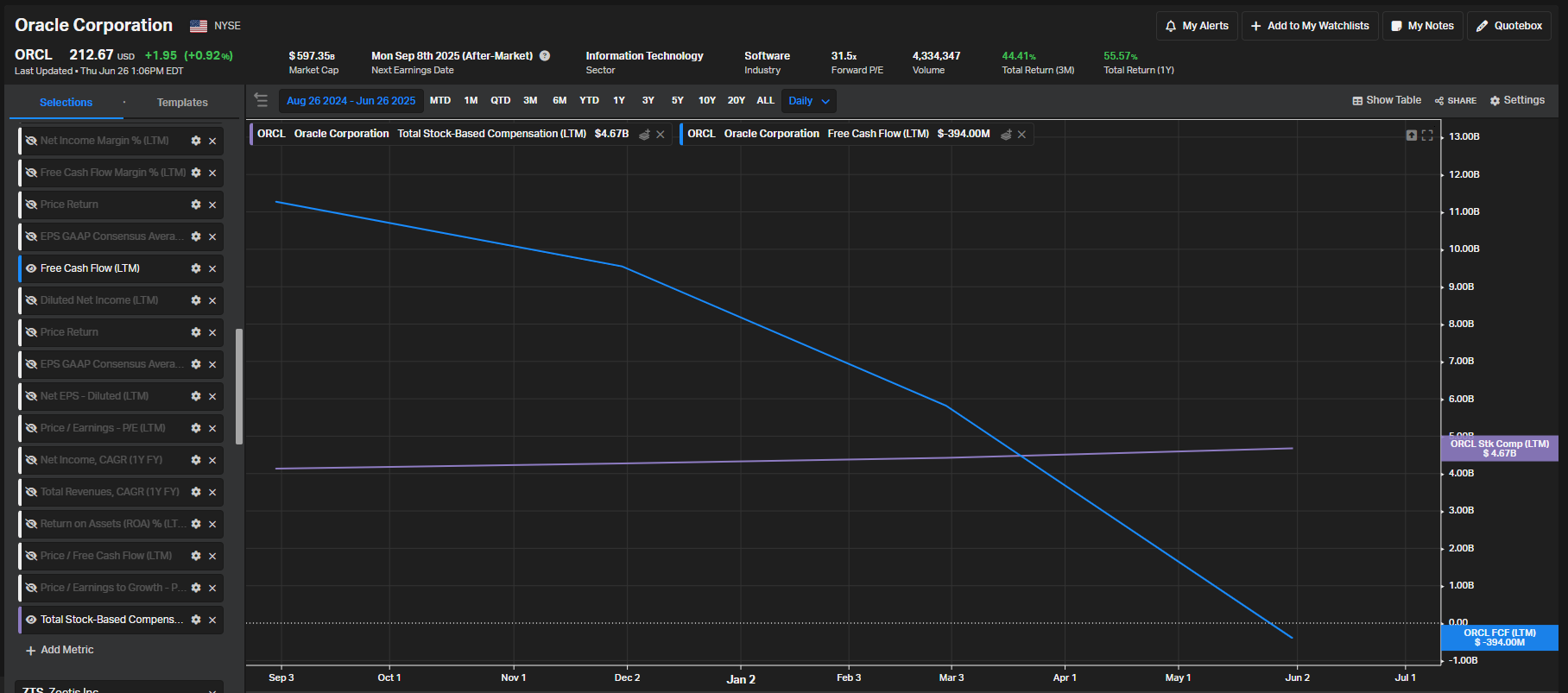
Task: Delete the Price / Free Cash Flow metric row
Action: 212,556
